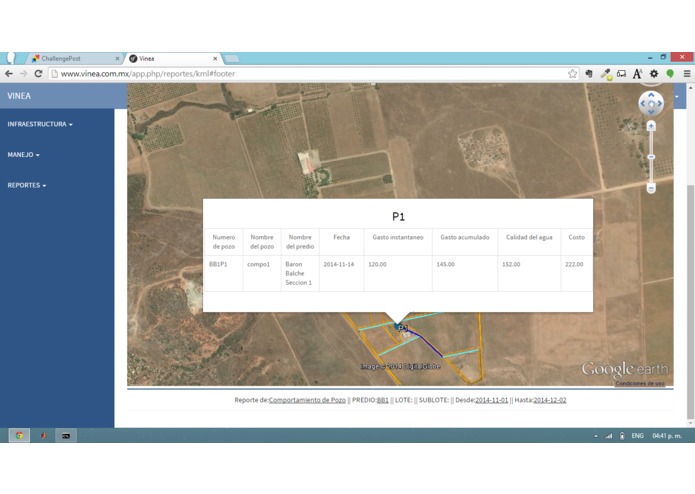Open the terminal icon in the taskbar

(x=66, y=436)
